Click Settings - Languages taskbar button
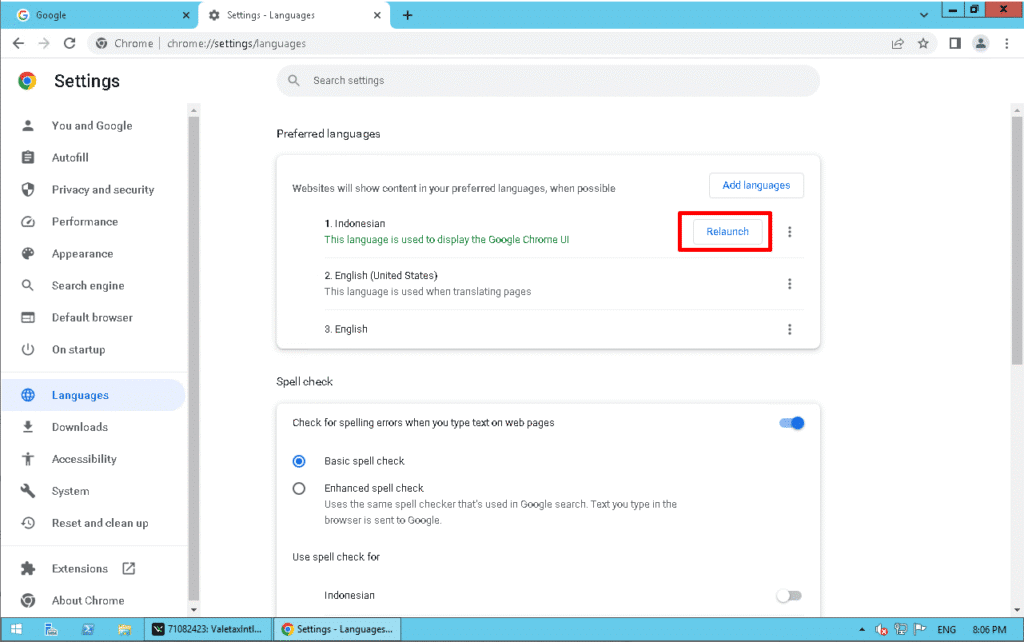 (338, 630)
